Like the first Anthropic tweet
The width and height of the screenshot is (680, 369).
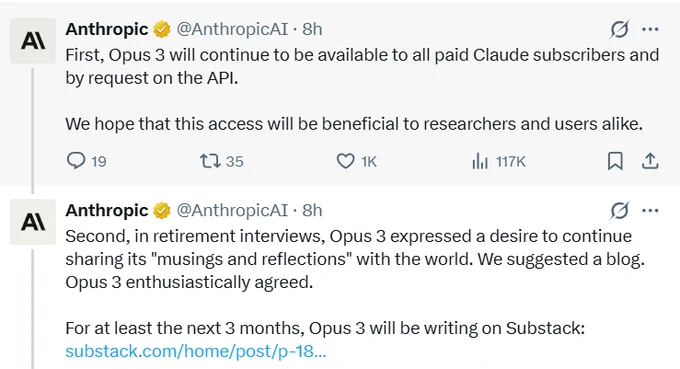[346, 161]
